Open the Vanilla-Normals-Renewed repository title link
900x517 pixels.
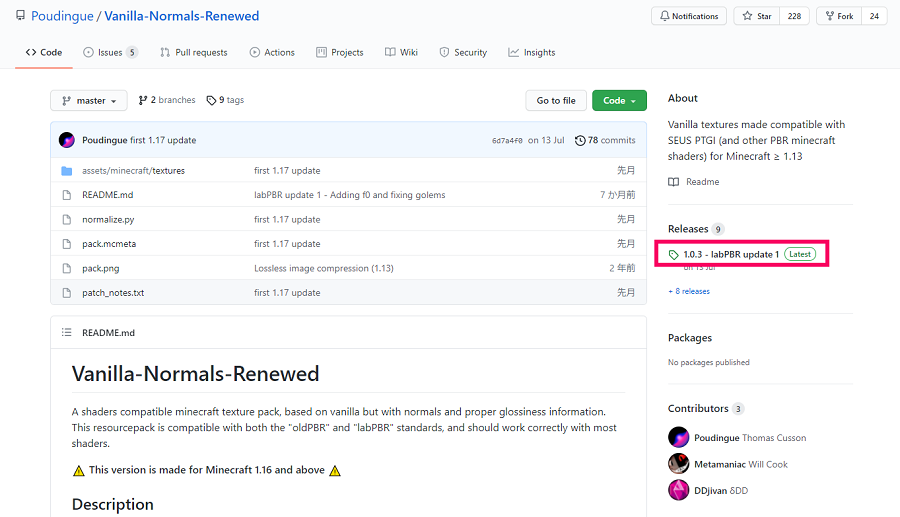pyautogui.click(x=181, y=16)
